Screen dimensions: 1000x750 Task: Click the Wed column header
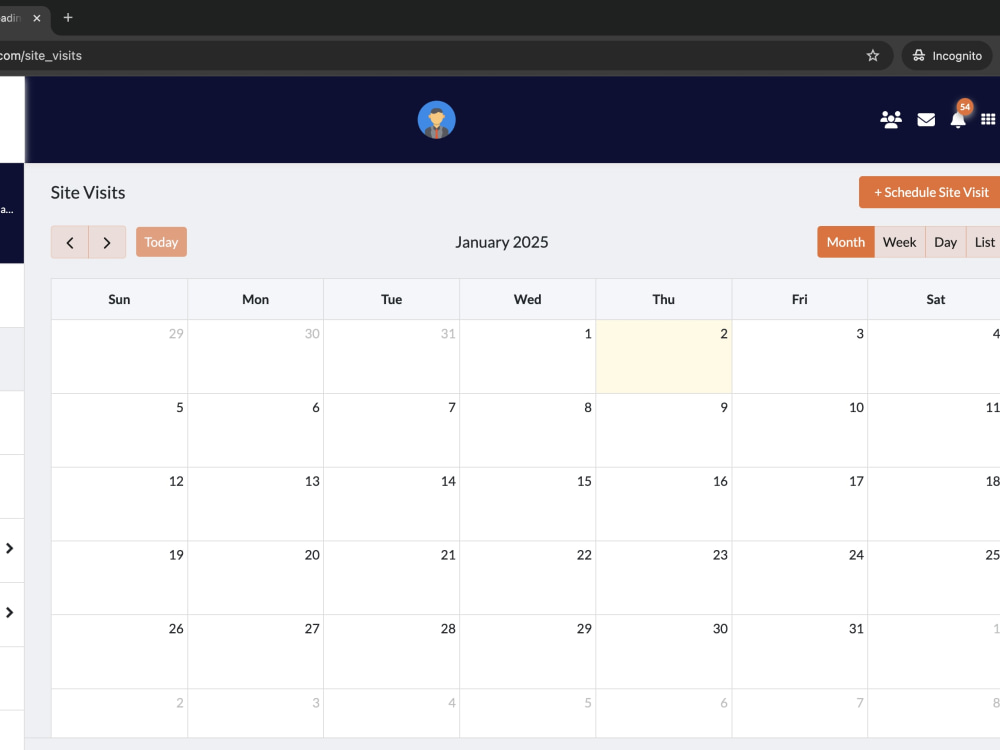(x=527, y=299)
